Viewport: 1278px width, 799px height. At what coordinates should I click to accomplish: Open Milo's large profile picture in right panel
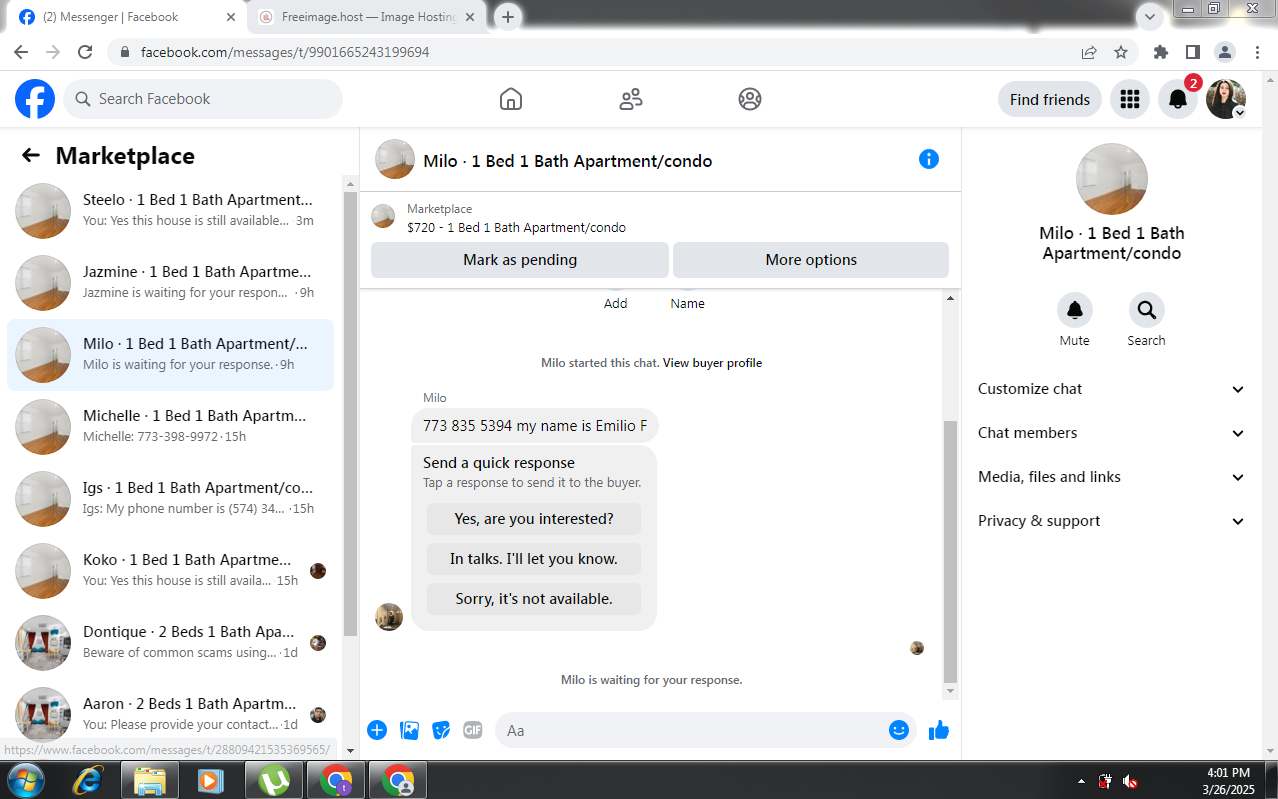point(1111,179)
